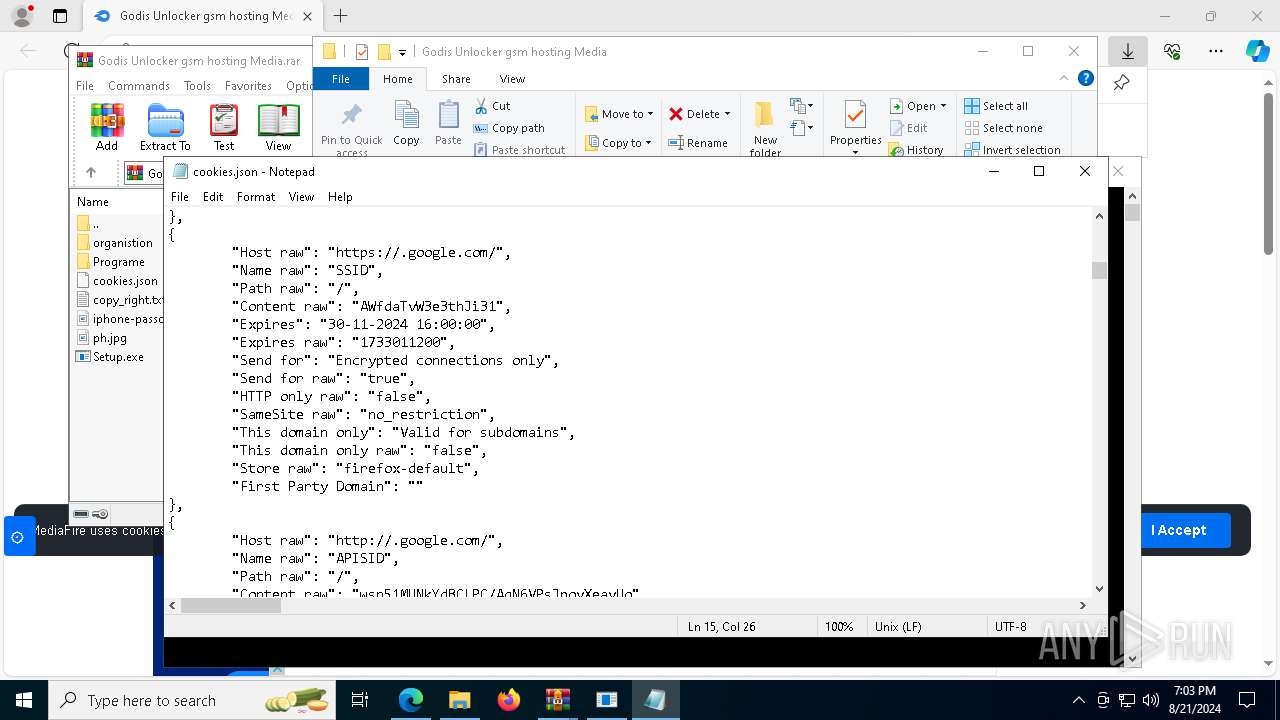Click the pin icon in downloads panel
Screen dimensions: 1280x720
(1121, 83)
